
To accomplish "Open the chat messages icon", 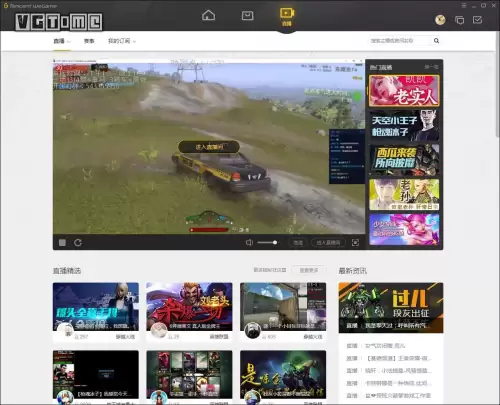I will (x=459, y=20).
